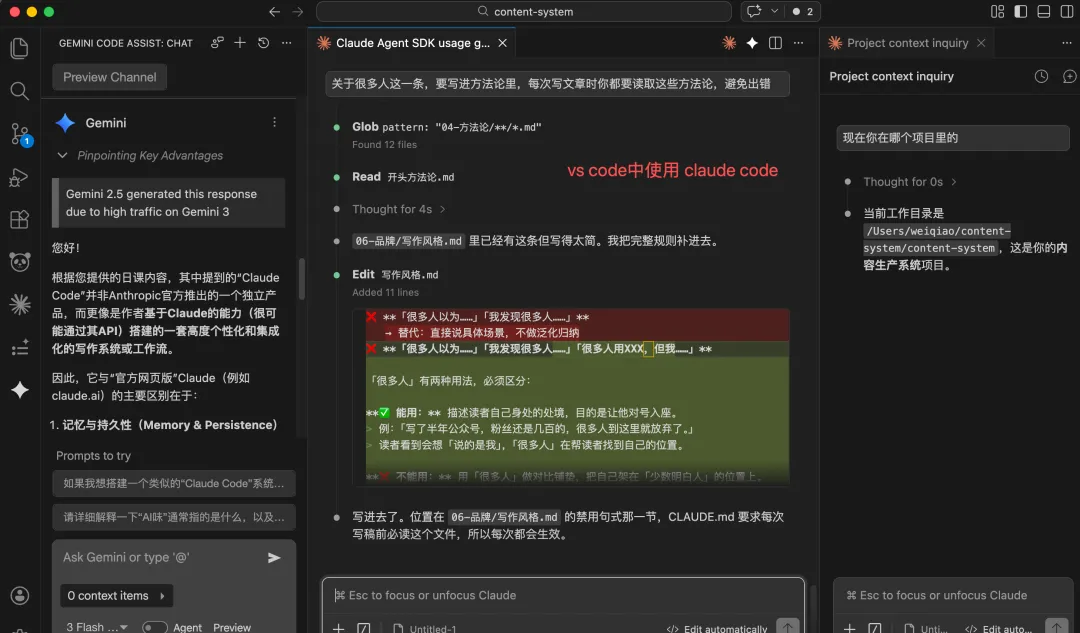Use the suggested prompt about building a 'Claude Code' system

tap(174, 484)
